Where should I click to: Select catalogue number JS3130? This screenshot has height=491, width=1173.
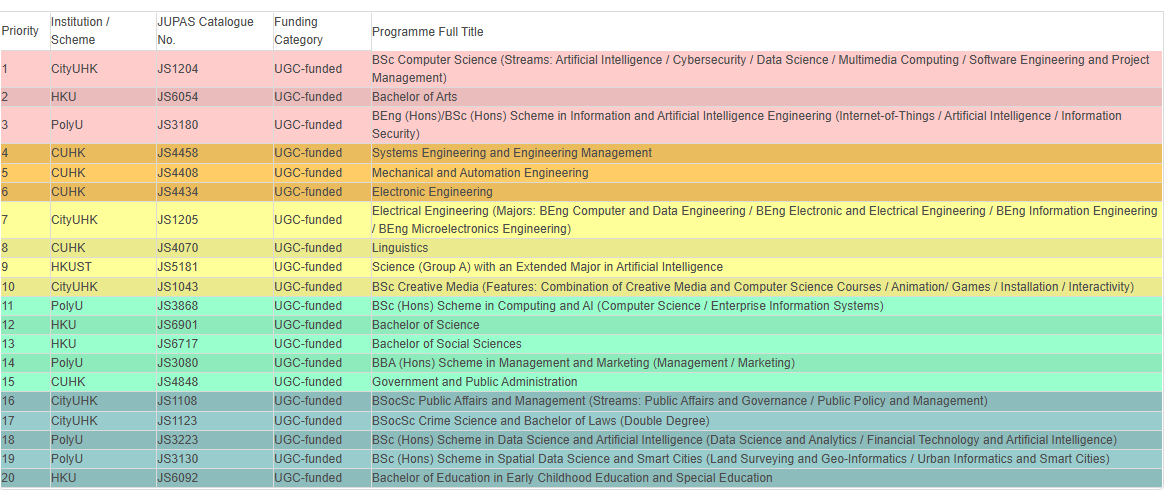[177, 459]
